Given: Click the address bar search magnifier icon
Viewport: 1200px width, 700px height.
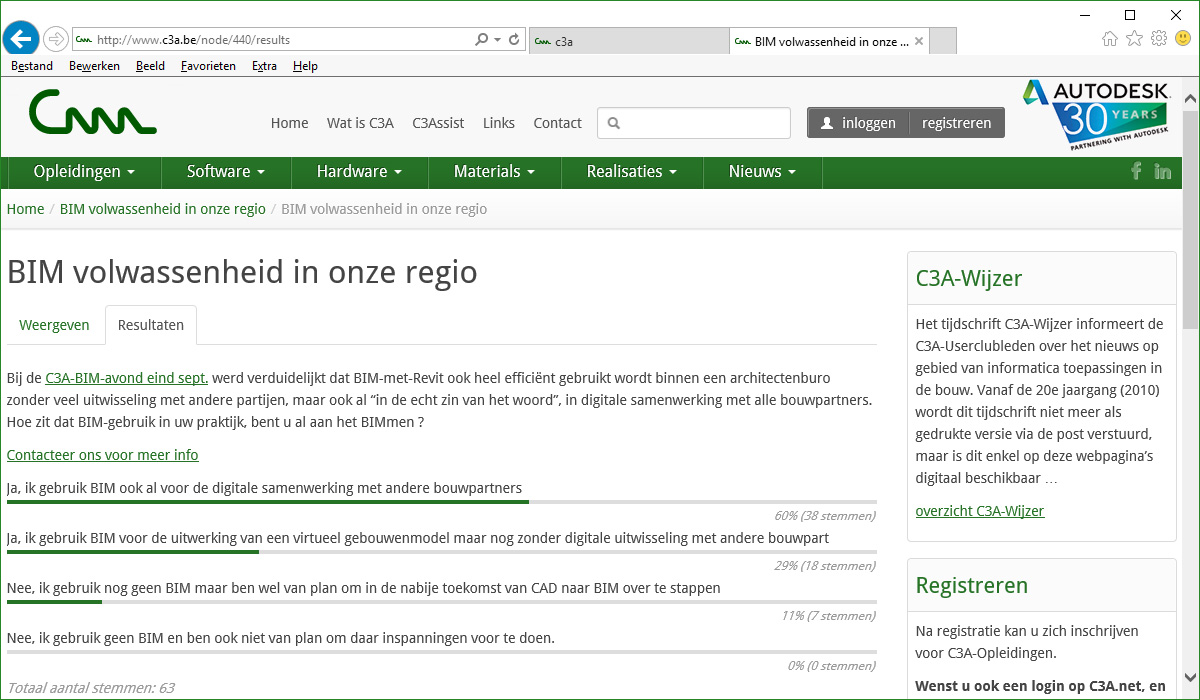Looking at the screenshot, I should point(482,40).
